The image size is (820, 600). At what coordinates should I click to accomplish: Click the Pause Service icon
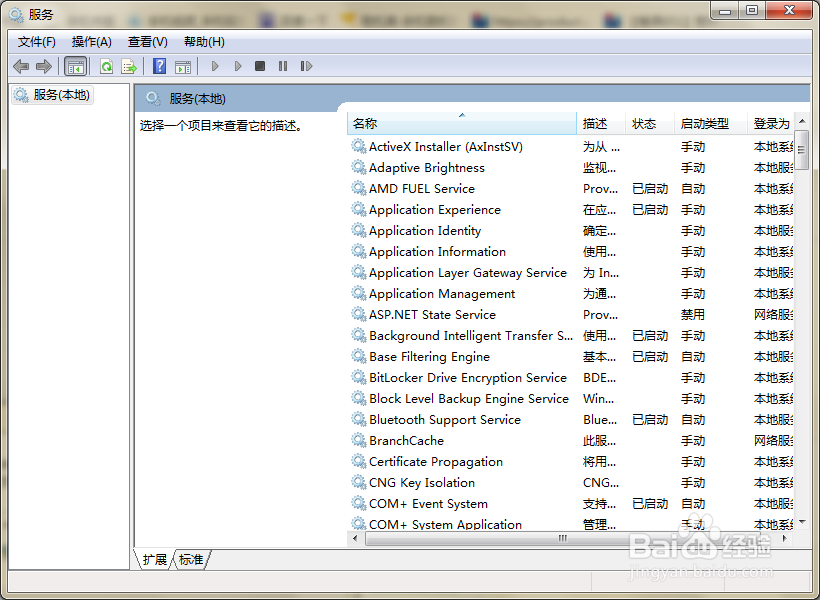(x=283, y=66)
